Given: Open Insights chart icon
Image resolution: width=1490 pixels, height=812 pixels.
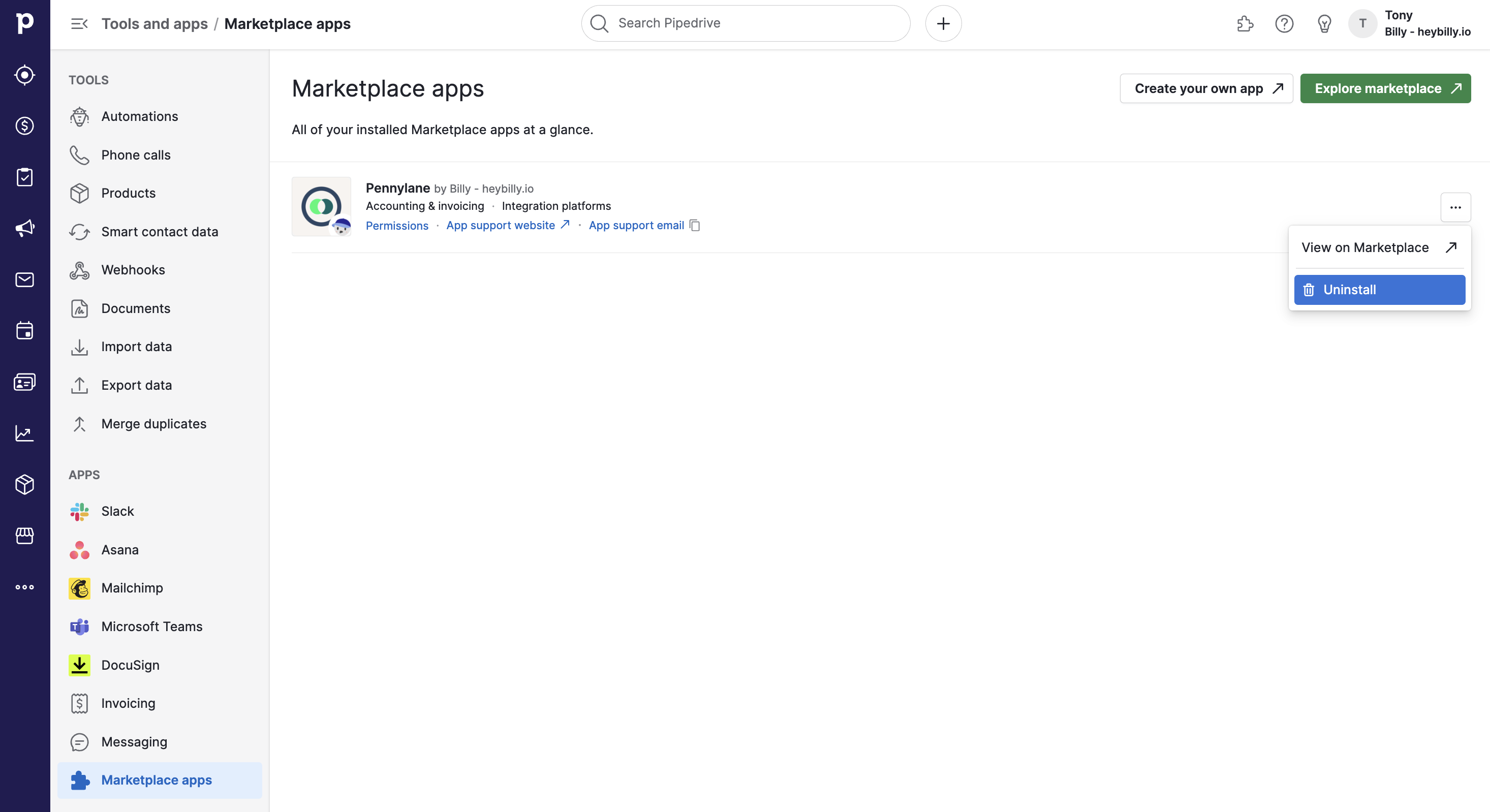Looking at the screenshot, I should (x=25, y=433).
